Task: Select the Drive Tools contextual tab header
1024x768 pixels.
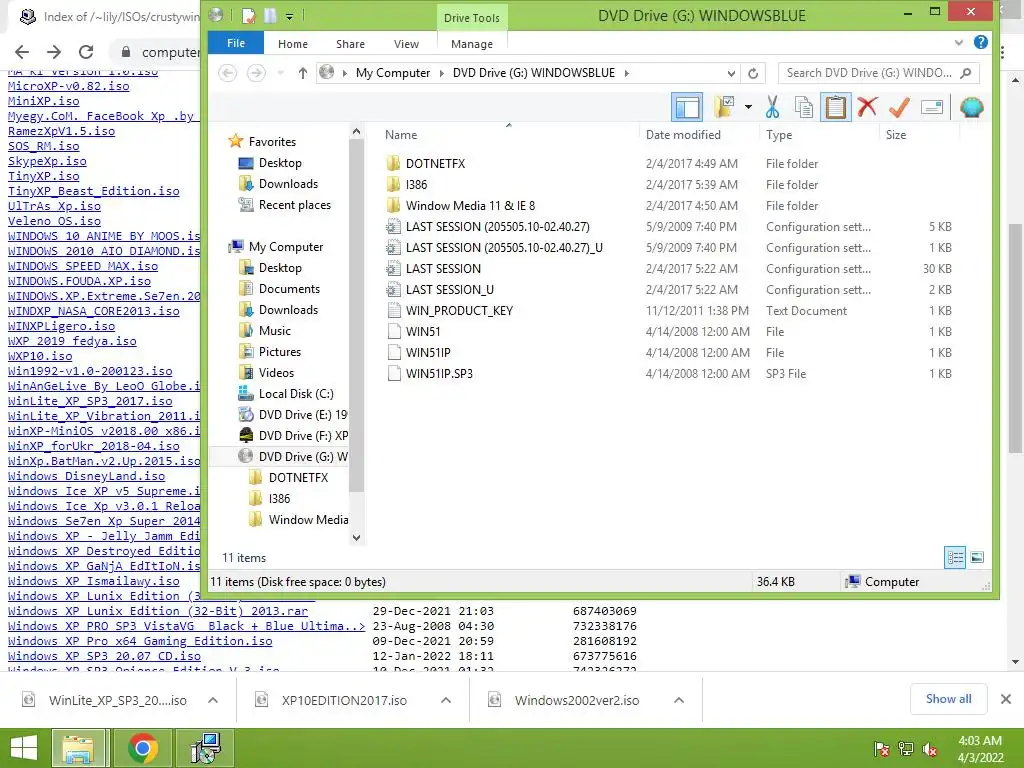Action: (x=472, y=18)
